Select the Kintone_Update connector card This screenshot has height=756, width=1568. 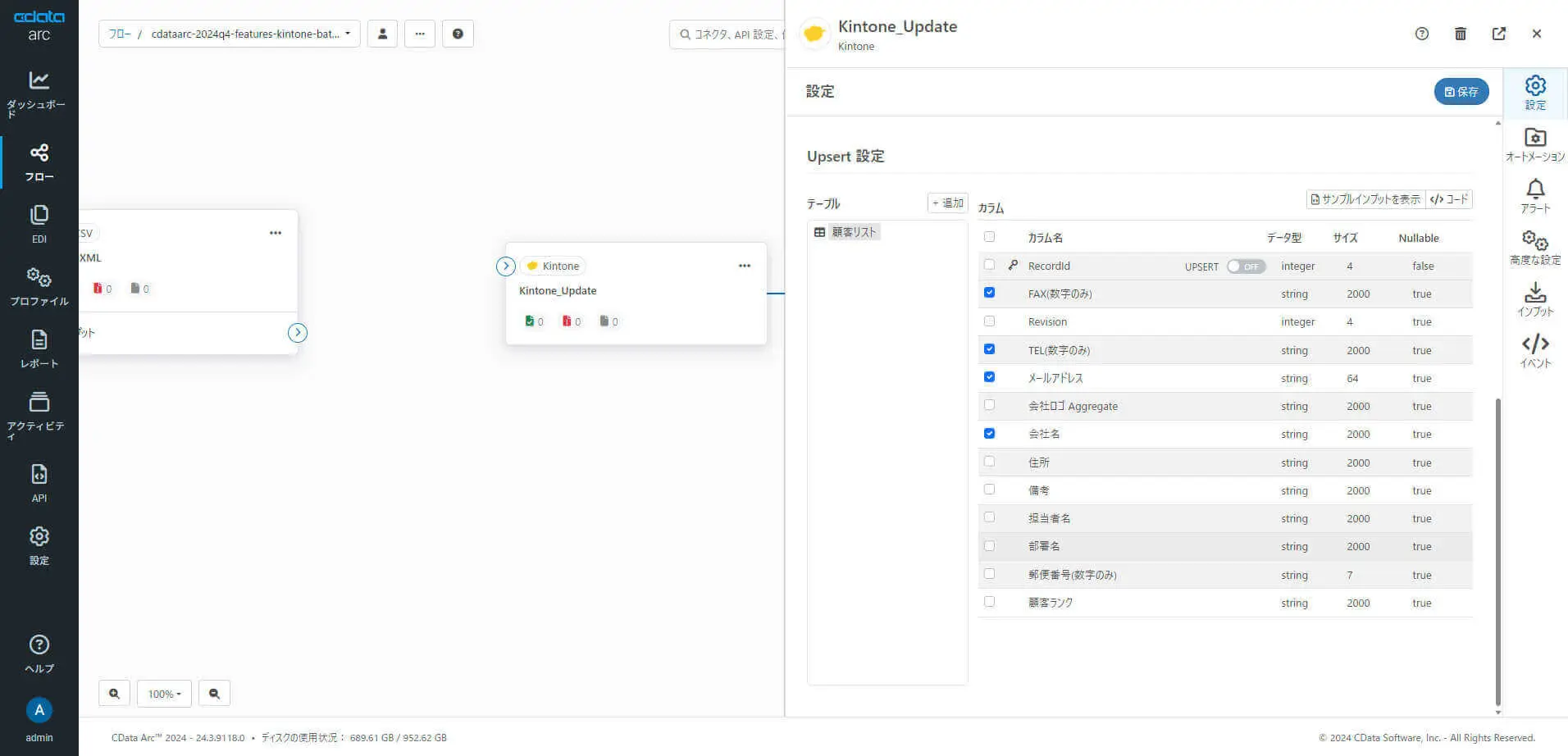pyautogui.click(x=636, y=293)
